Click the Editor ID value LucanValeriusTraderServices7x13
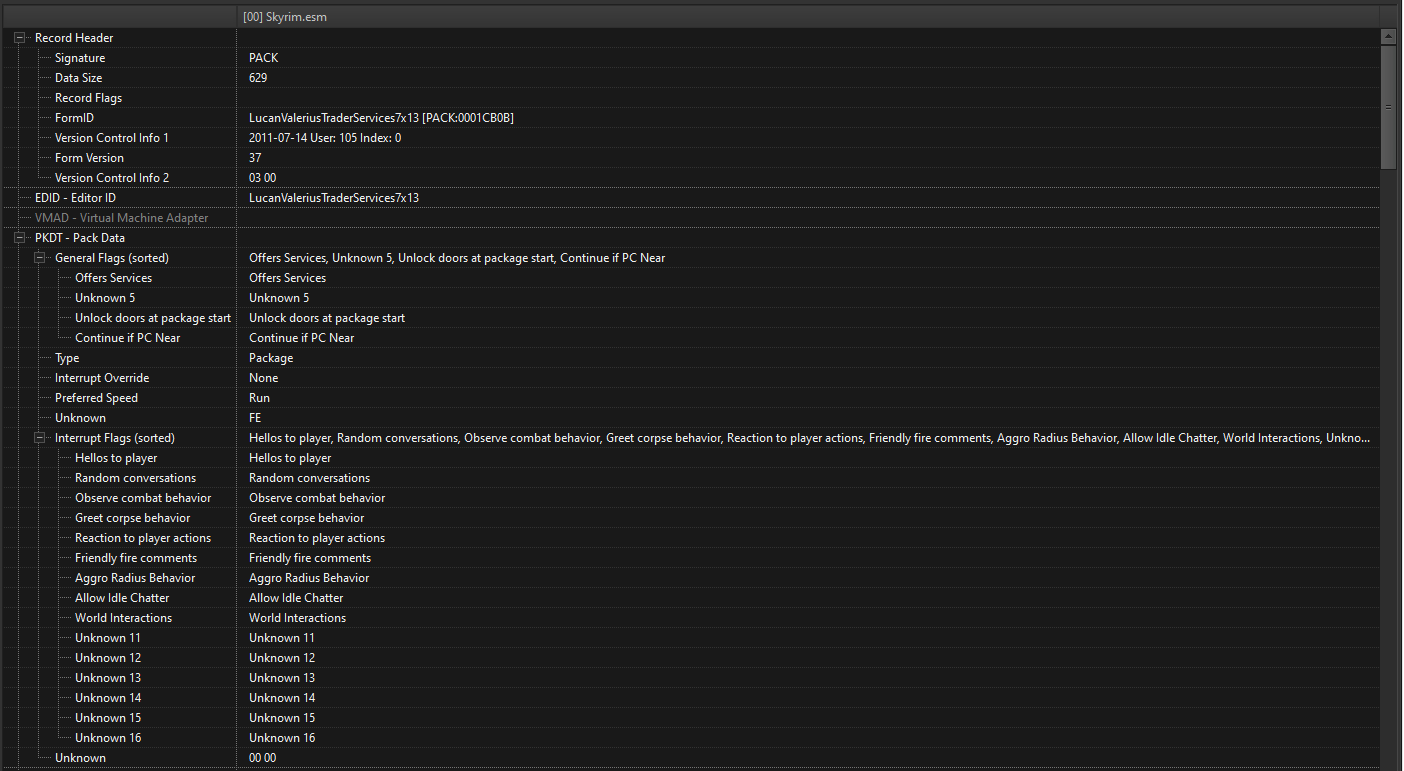Image resolution: width=1404 pixels, height=771 pixels. pyautogui.click(x=334, y=198)
